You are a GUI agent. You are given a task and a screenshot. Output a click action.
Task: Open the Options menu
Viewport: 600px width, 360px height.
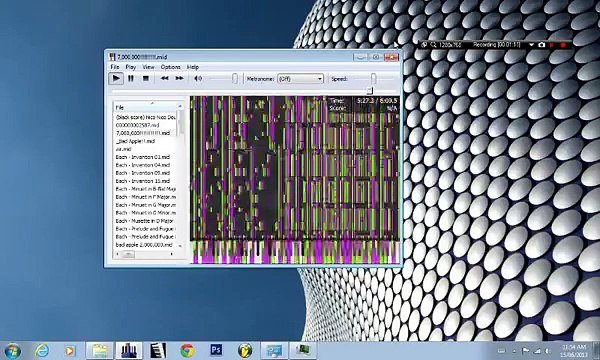click(170, 67)
